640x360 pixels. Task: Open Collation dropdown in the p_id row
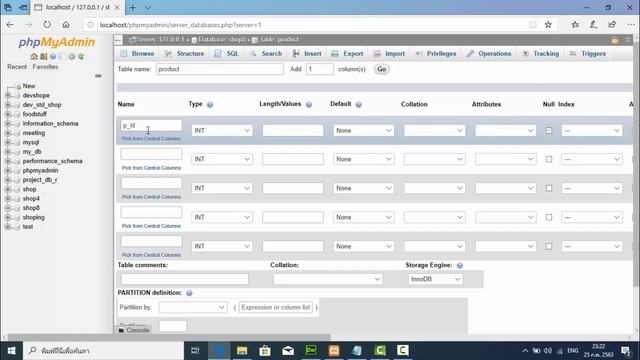[x=434, y=131]
